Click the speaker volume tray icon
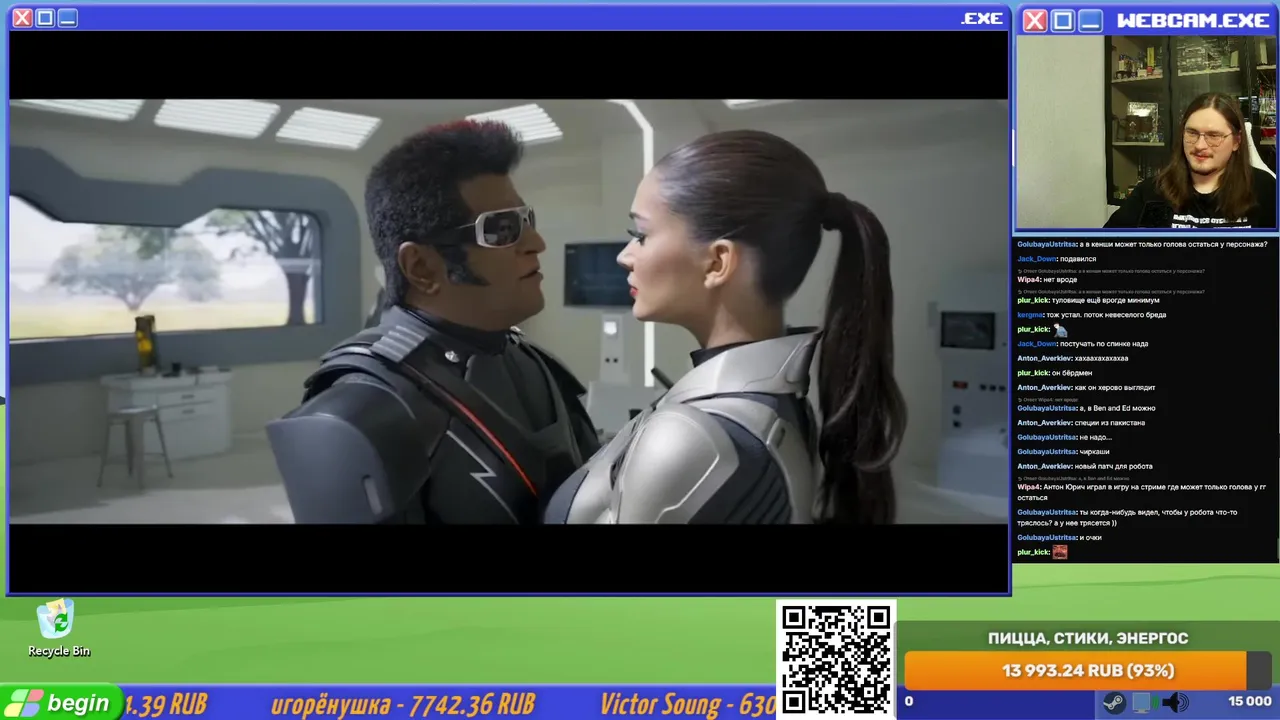This screenshot has height=720, width=1280. pos(1174,701)
